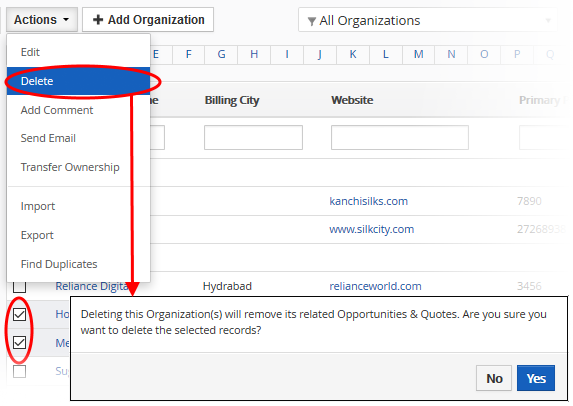
Task: Confirm deletion with the Yes button
Action: click(536, 378)
